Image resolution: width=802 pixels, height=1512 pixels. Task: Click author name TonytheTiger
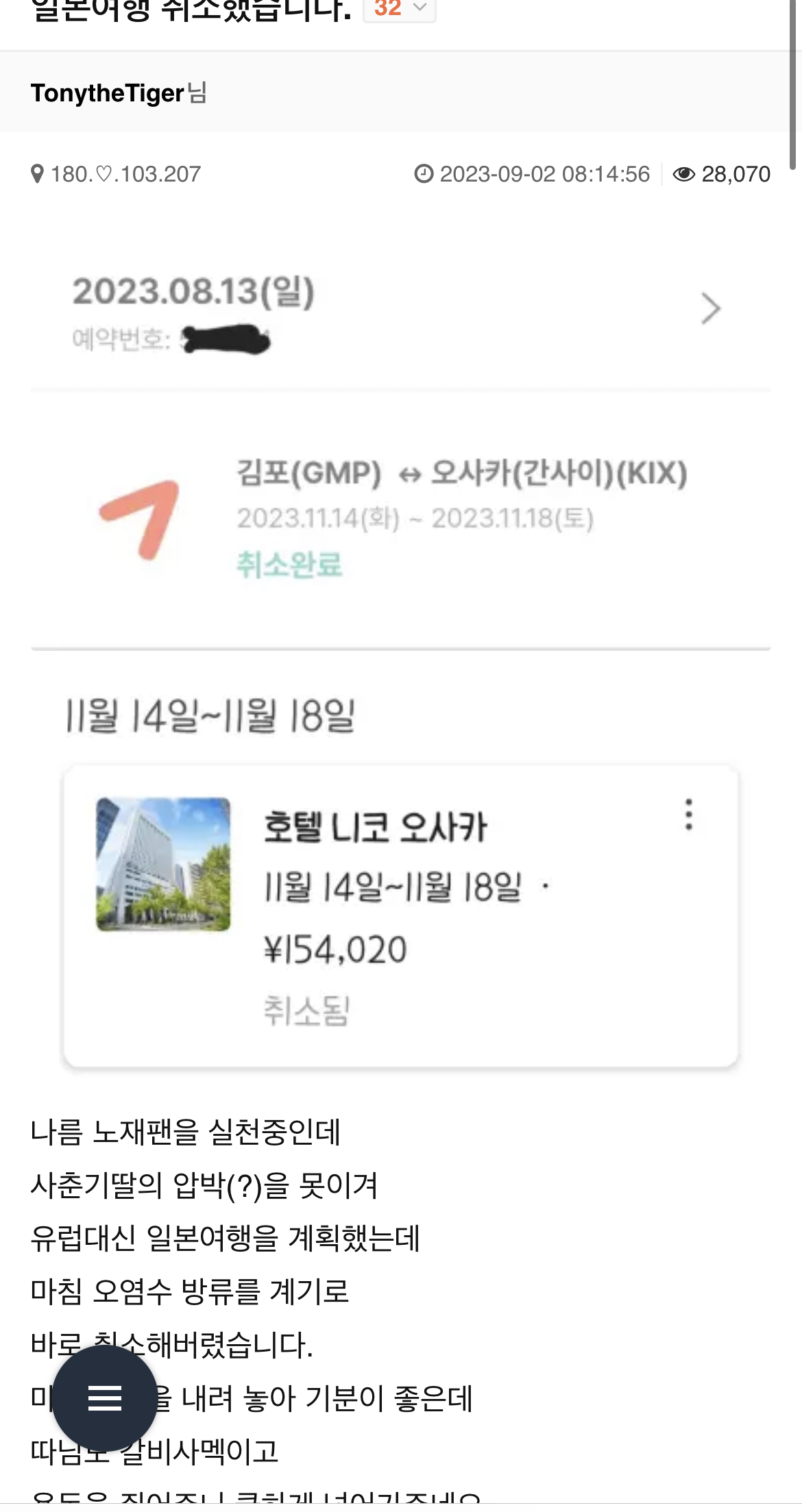pos(108,93)
